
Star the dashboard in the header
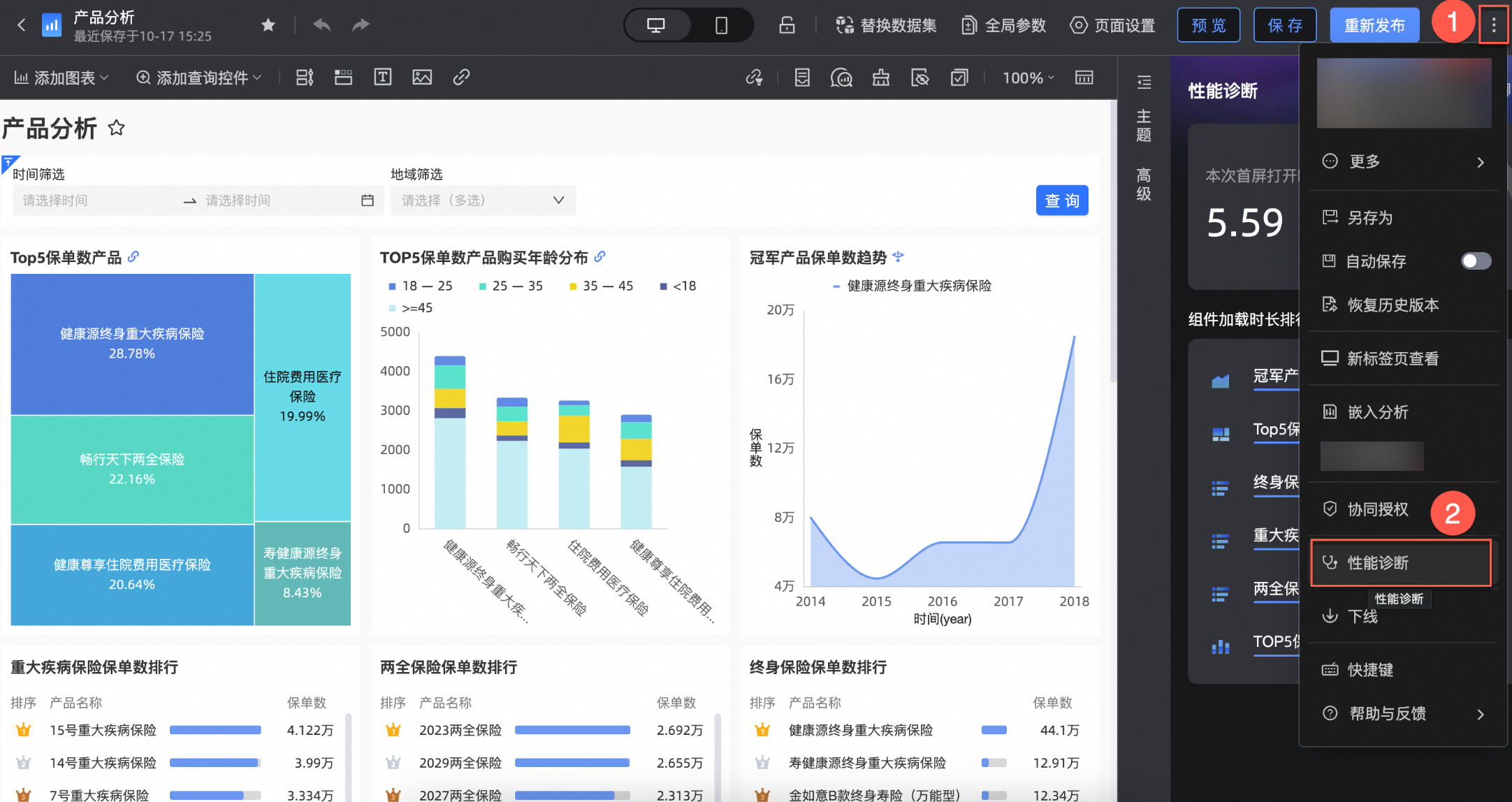tap(268, 26)
